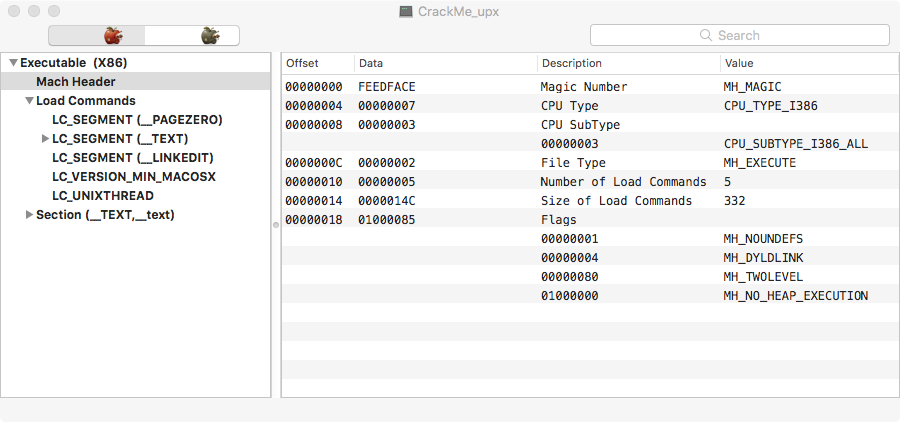Select LC_SEGMENT (__PAGEZERO) in sidebar
900x422 pixels.
coord(137,120)
